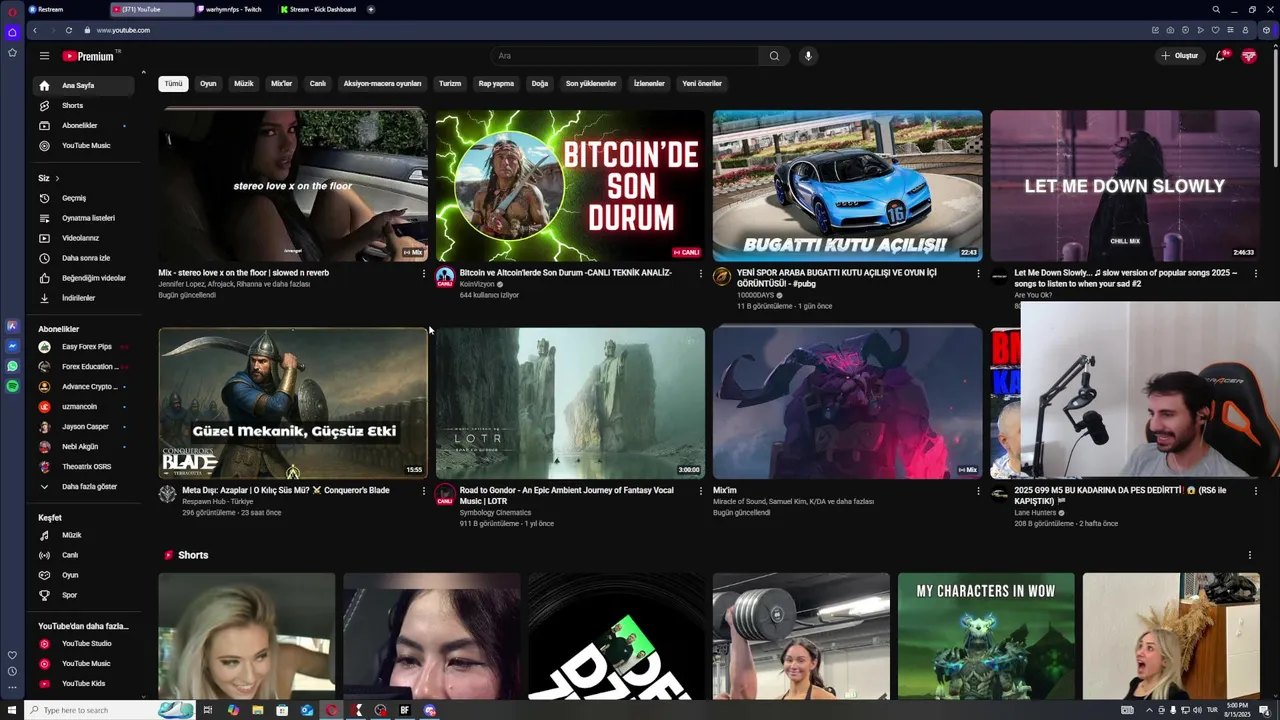
Task: Open Oynatma listeleri playlists
Action: 84,218
